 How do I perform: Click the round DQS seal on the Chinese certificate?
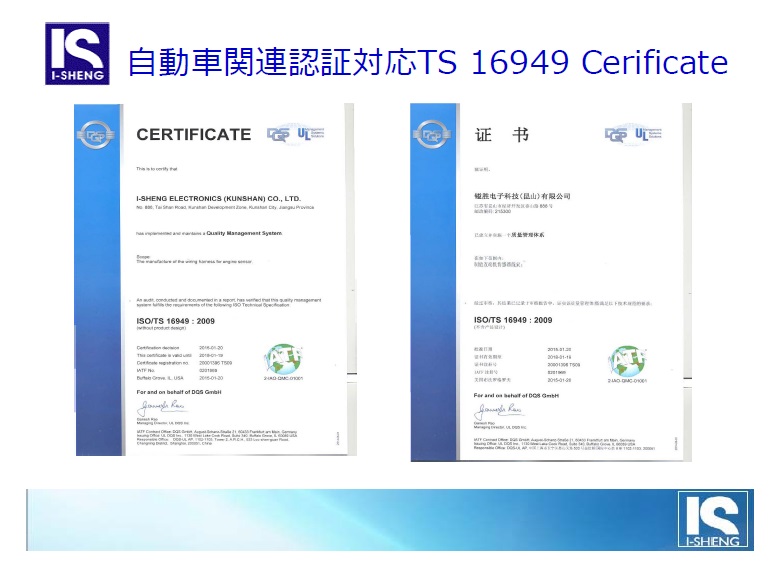tap(432, 134)
